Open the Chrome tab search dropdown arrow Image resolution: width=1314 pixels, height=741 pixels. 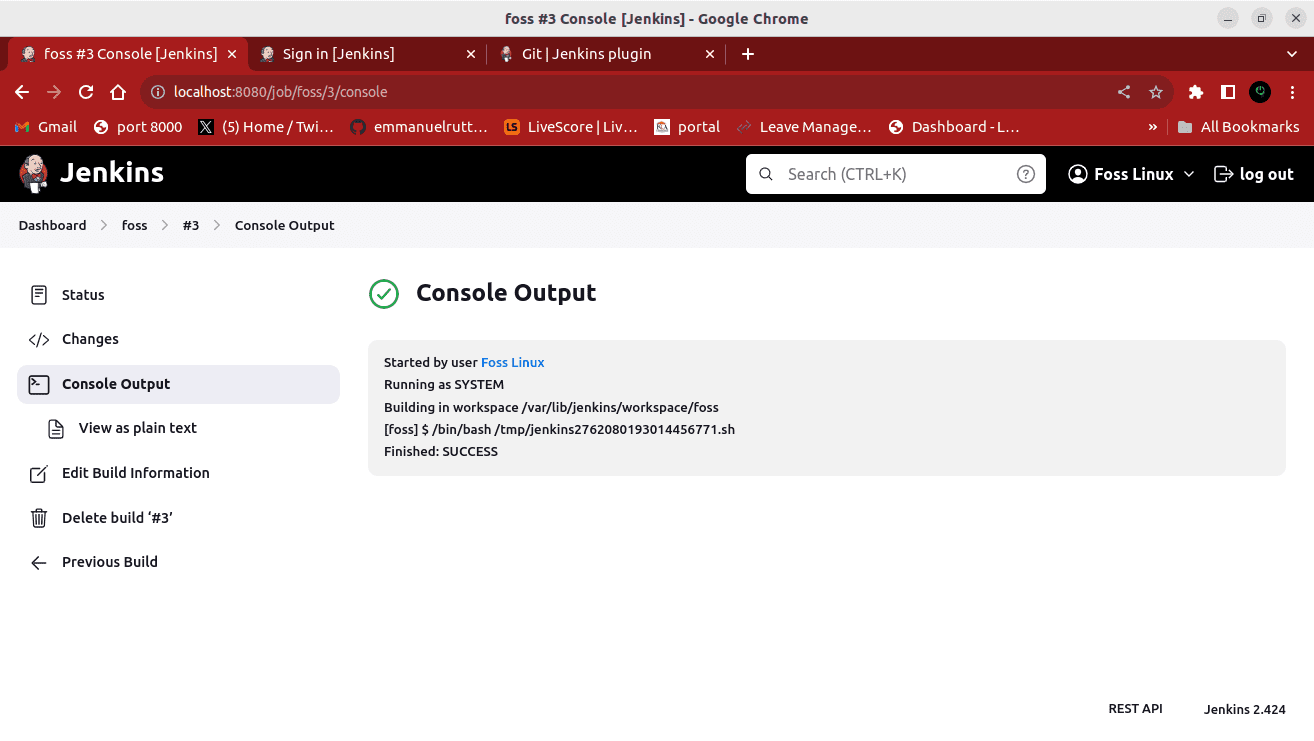[x=1291, y=54]
